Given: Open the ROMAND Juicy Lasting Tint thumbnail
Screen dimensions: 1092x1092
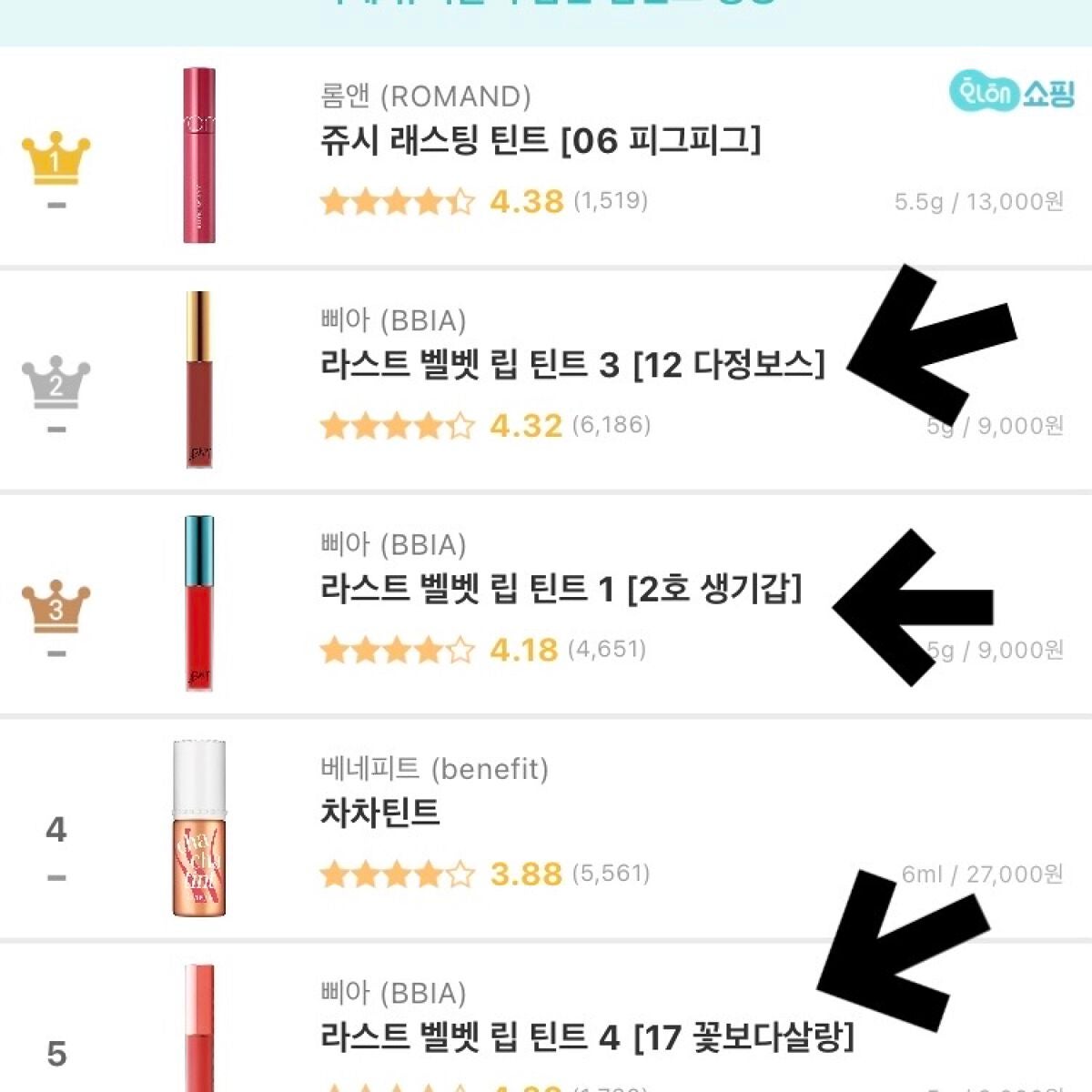Looking at the screenshot, I should tap(199, 155).
